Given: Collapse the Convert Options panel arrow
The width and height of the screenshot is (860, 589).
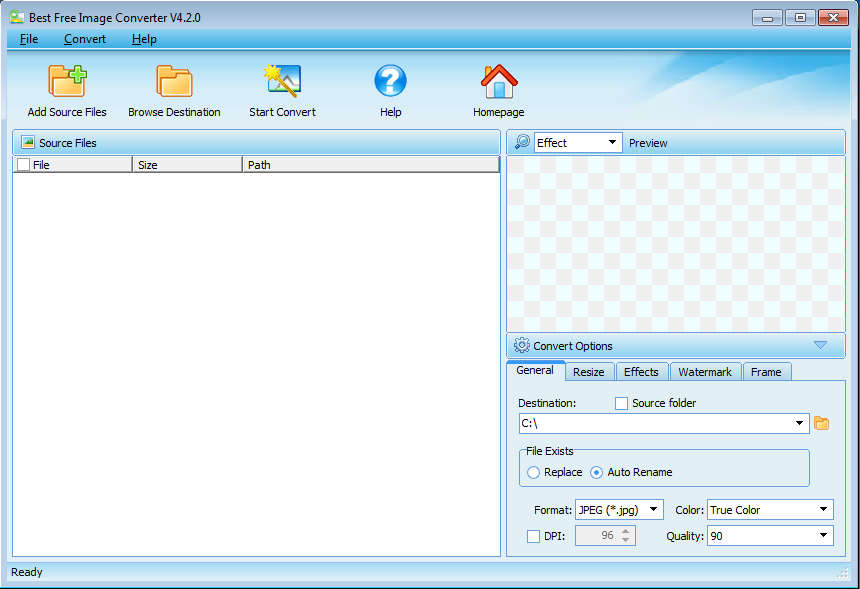Looking at the screenshot, I should (820, 346).
